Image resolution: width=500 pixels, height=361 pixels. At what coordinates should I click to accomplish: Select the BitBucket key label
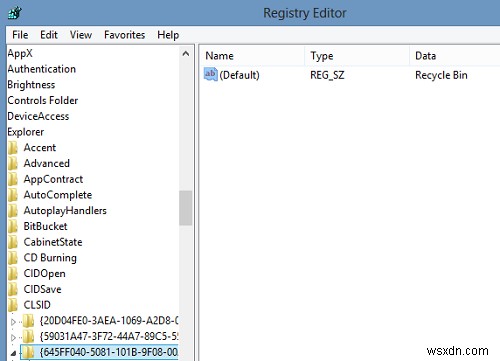point(45,226)
